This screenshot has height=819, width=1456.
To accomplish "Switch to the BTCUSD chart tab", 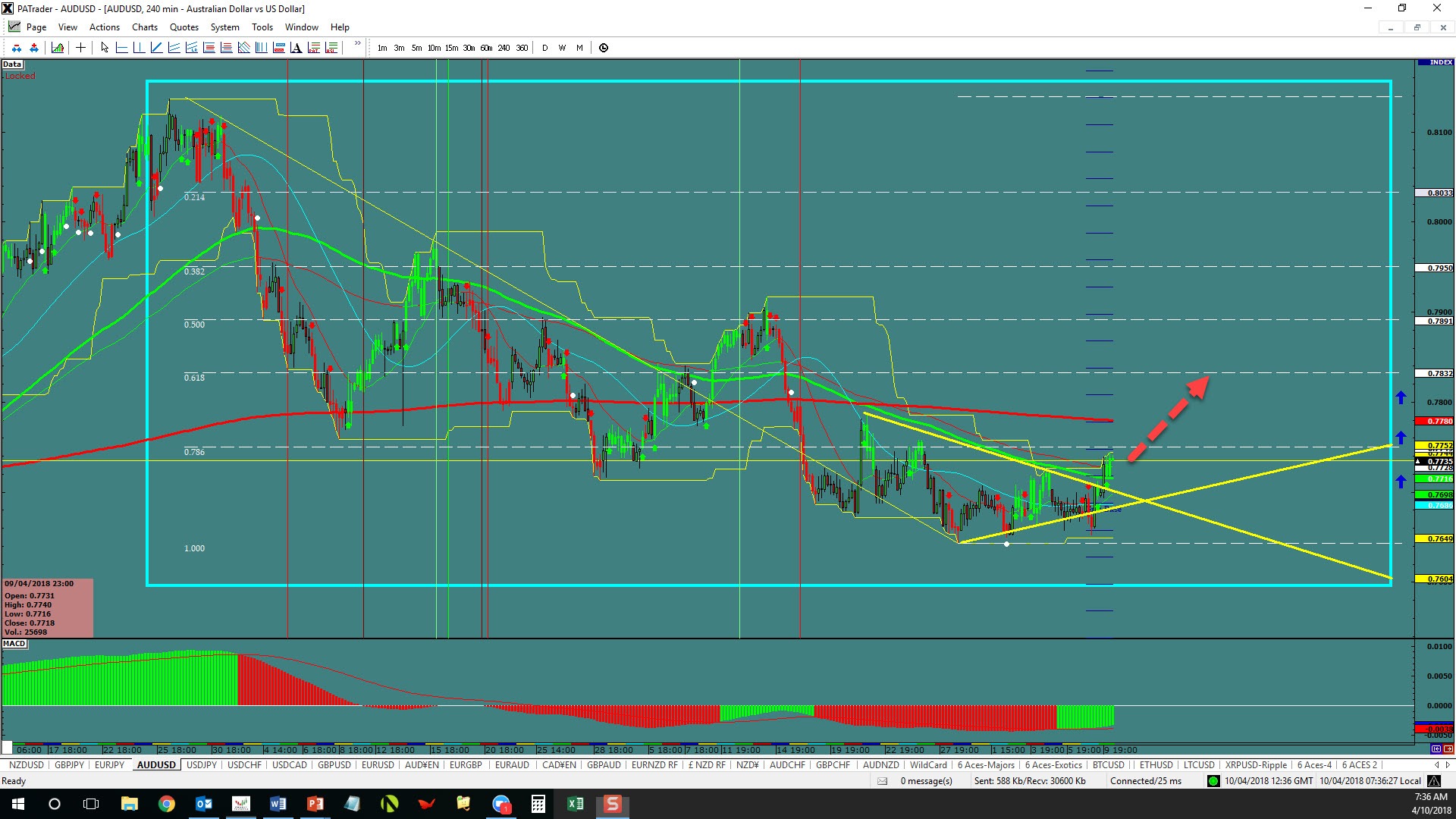I will [x=1109, y=765].
